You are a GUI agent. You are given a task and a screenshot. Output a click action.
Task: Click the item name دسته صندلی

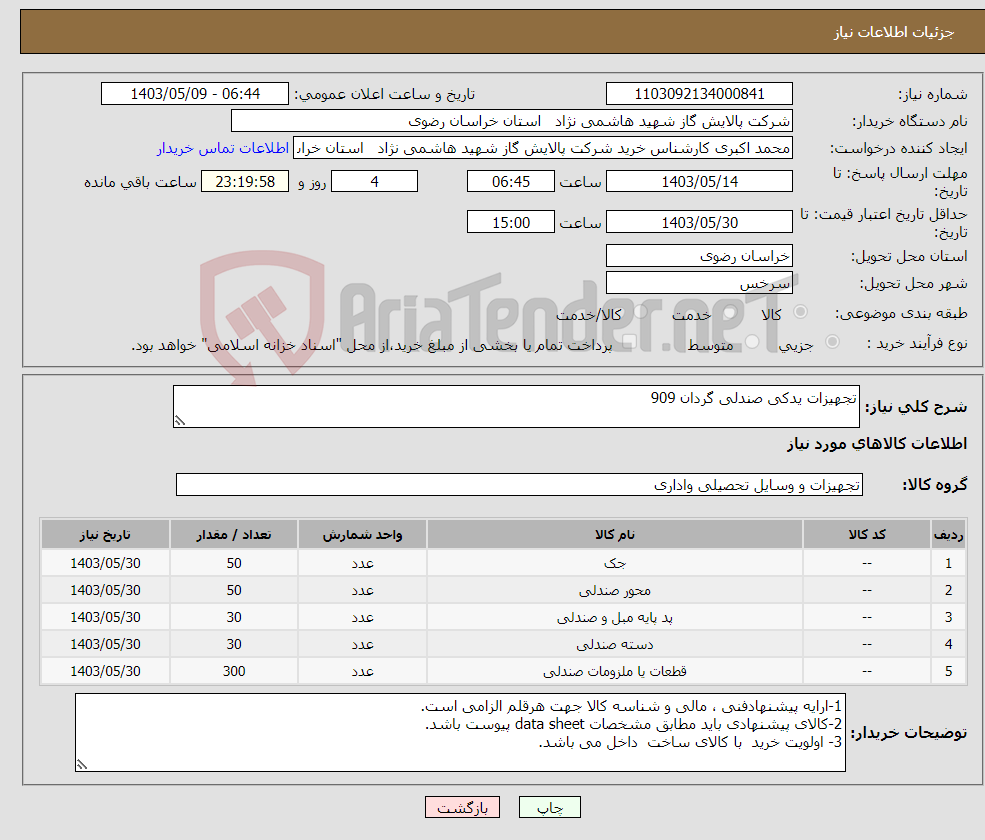tap(614, 645)
